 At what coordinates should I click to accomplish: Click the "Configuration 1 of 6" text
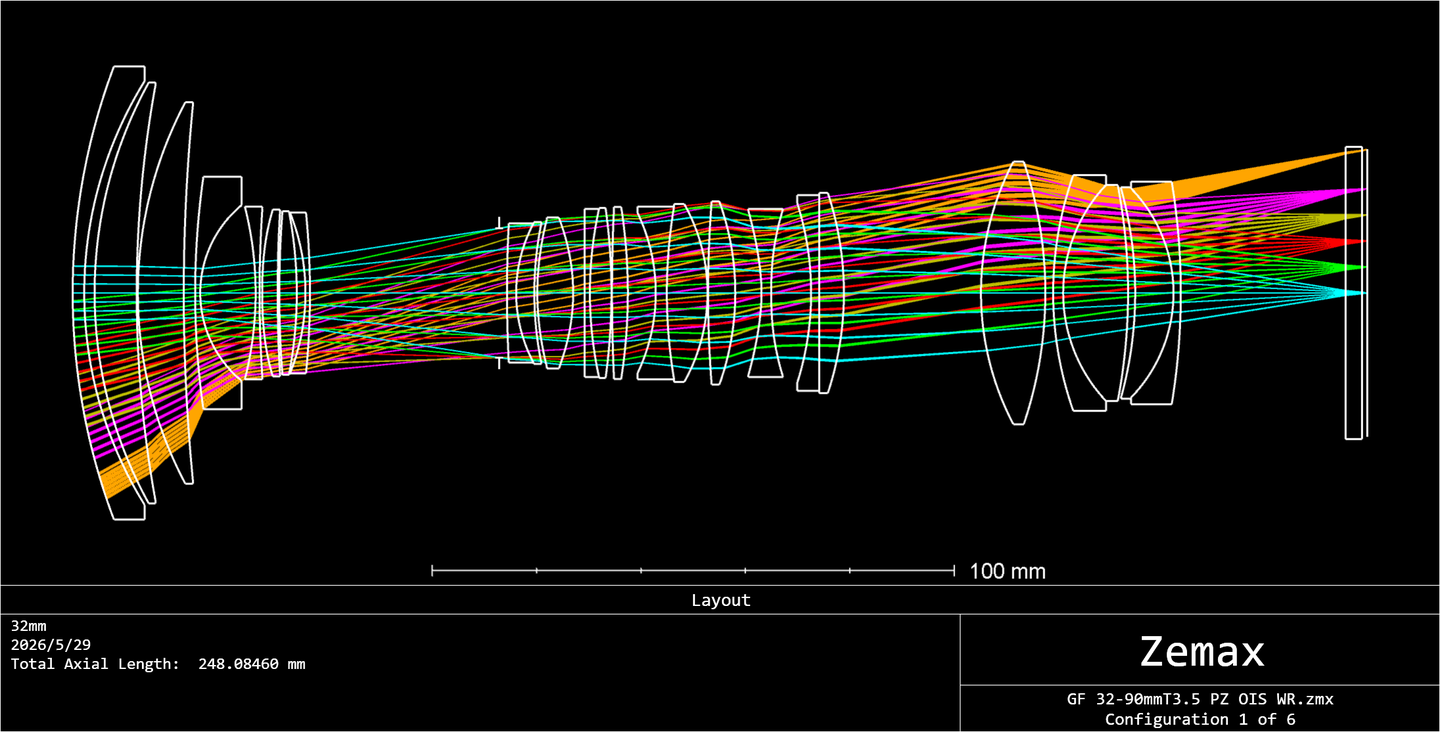1200,719
